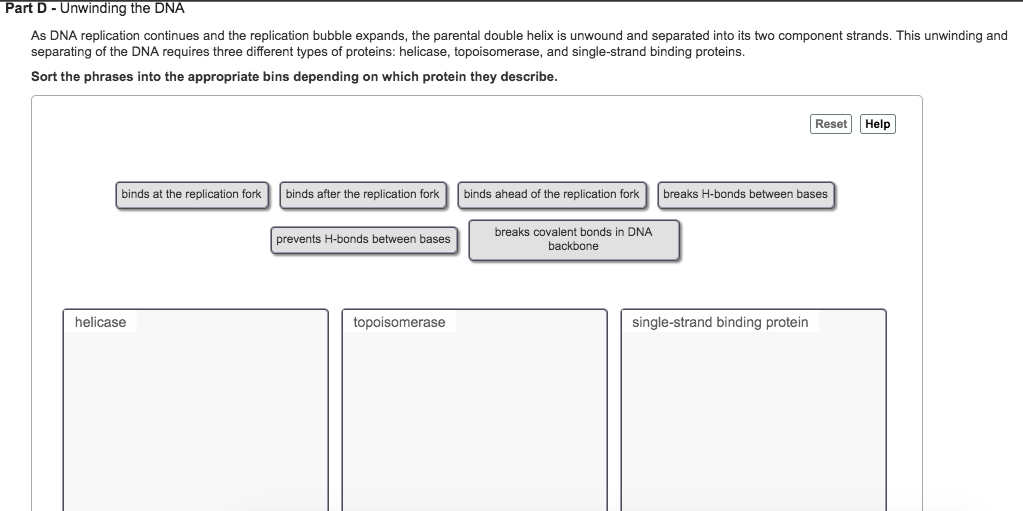Select 'breaks H-bonds between bases' phrase
The image size is (1023, 511).
tap(745, 194)
